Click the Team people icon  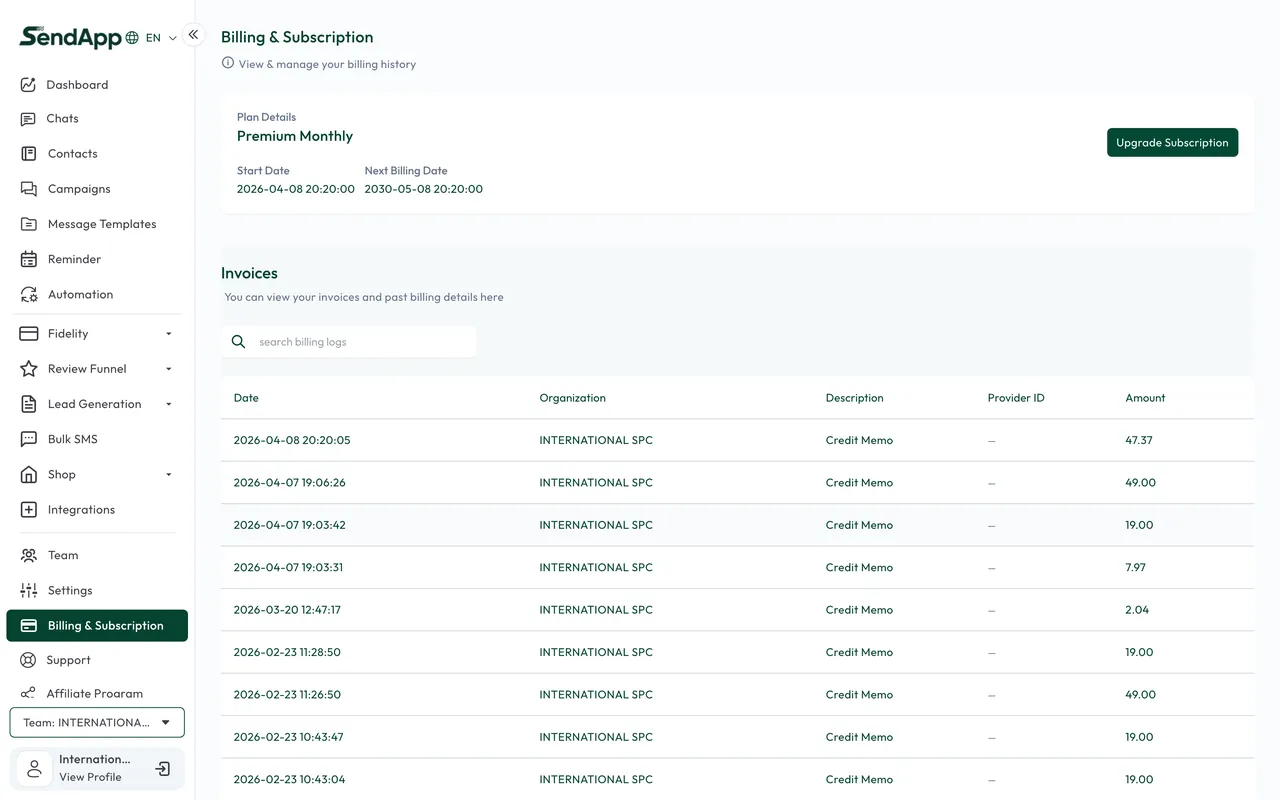pyautogui.click(x=29, y=555)
